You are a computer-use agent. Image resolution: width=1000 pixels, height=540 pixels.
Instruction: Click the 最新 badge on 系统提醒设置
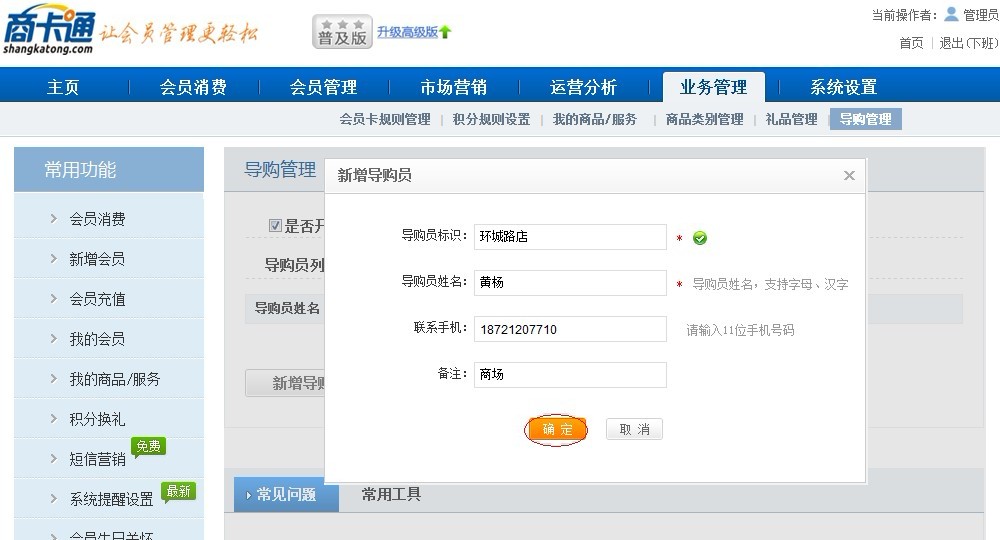(x=178, y=491)
